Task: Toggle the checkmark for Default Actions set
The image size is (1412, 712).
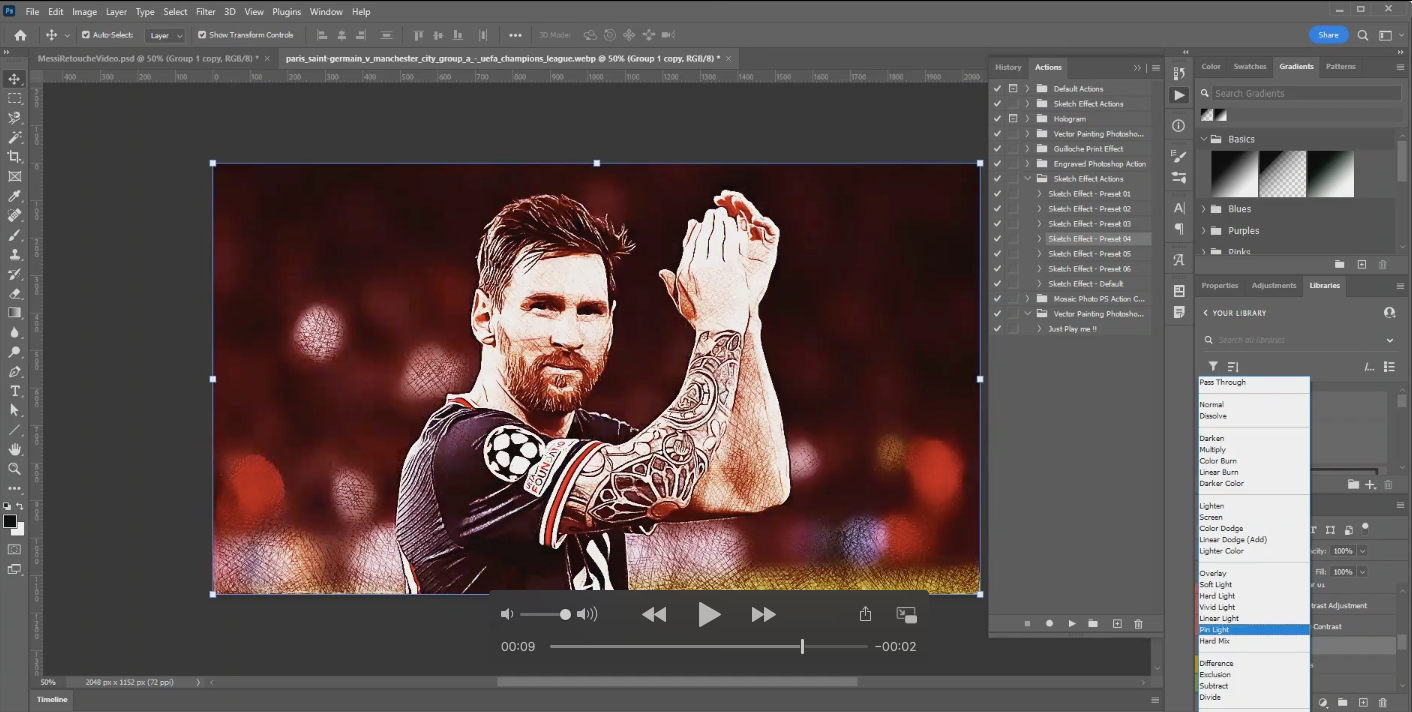Action: [x=997, y=89]
